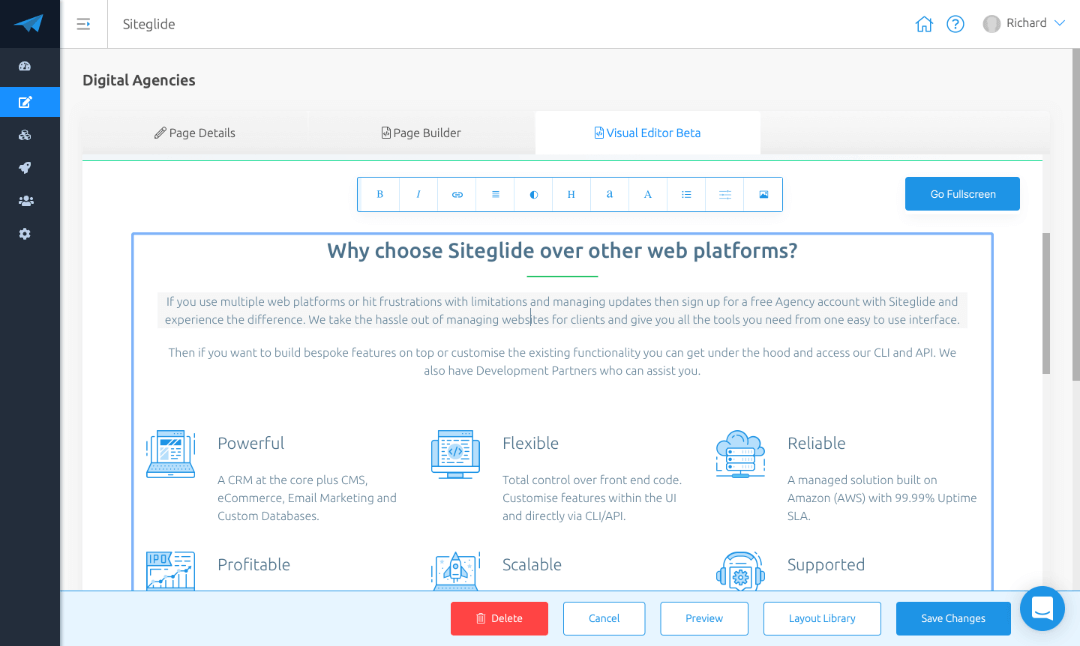
Task: Click the paragraph starting 'If you use multiple'
Action: click(x=562, y=311)
